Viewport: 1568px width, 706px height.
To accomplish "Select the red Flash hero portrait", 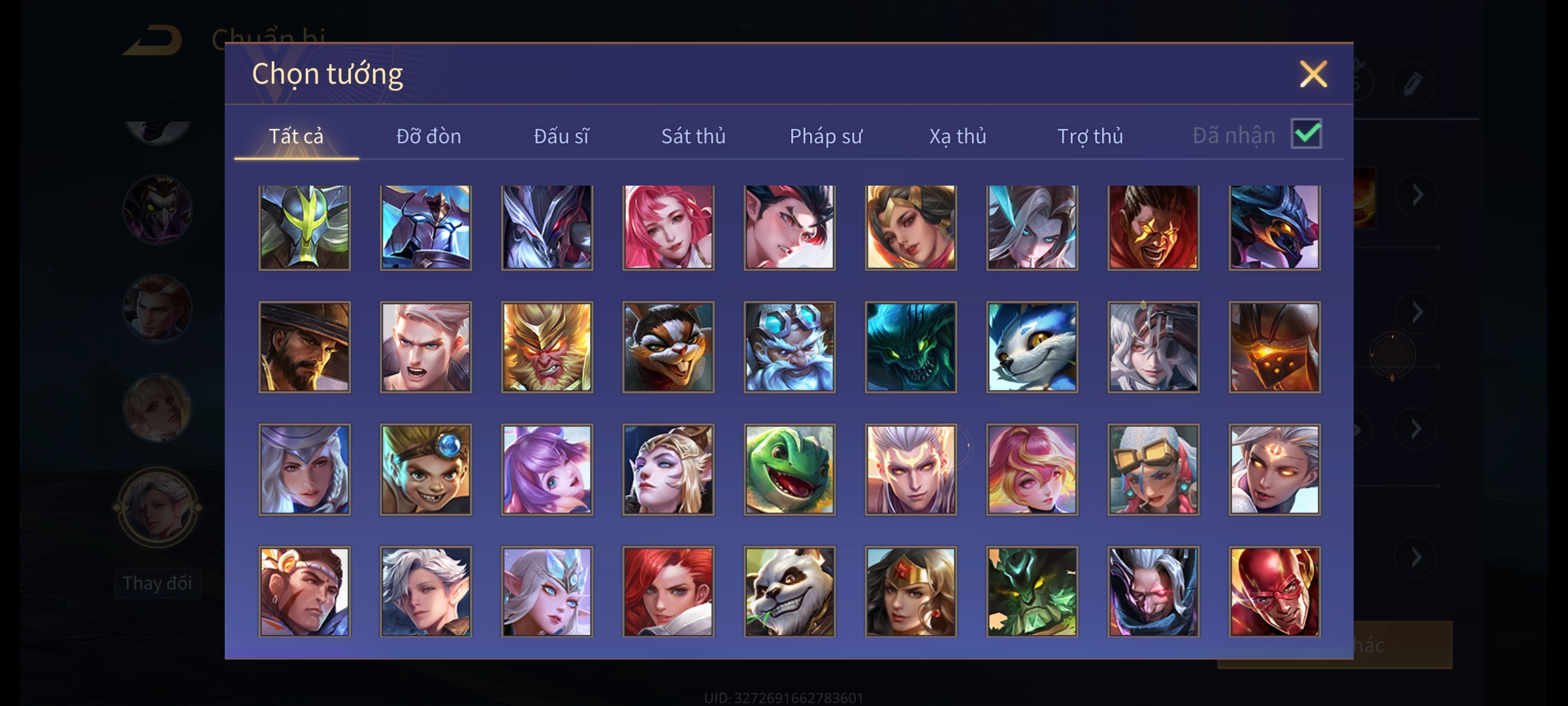I will point(1274,592).
